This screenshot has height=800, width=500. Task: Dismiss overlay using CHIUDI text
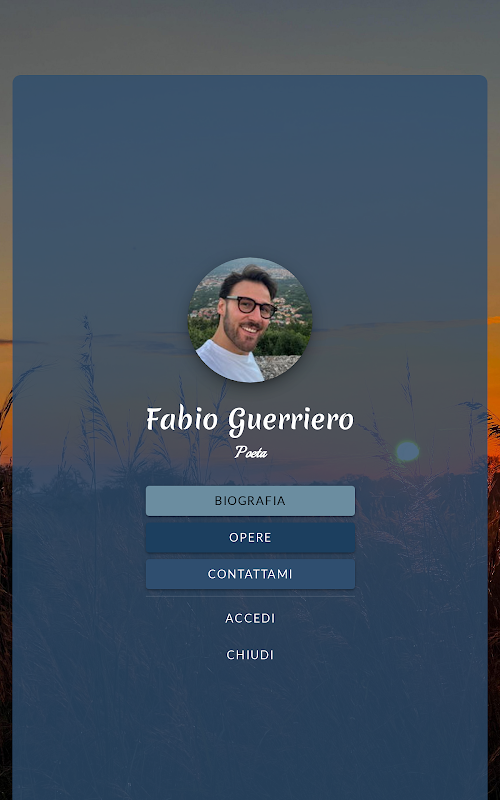(250, 655)
